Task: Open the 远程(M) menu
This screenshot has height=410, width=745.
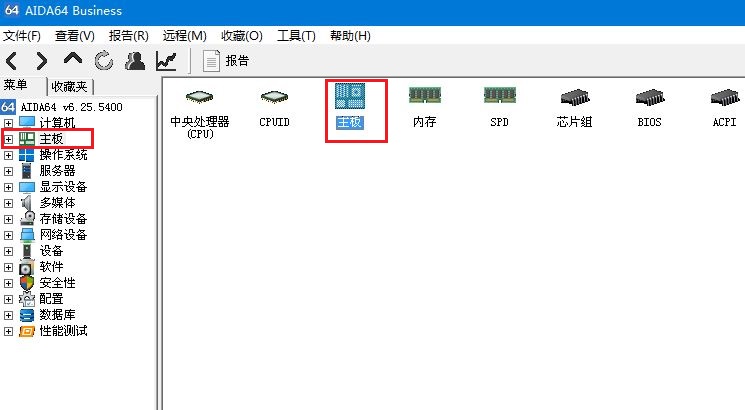Action: coord(184,36)
